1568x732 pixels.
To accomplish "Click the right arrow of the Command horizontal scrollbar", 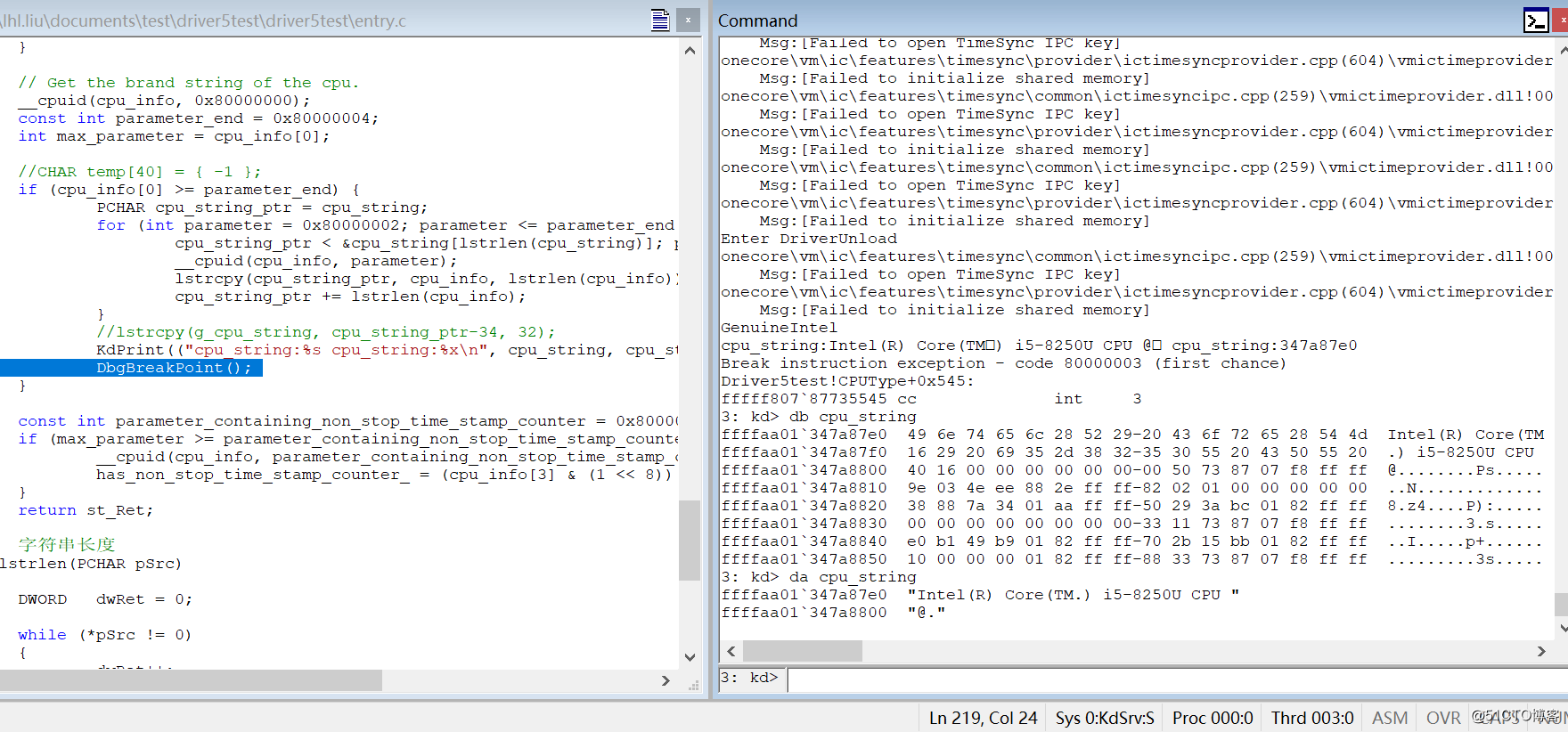I will point(1541,651).
